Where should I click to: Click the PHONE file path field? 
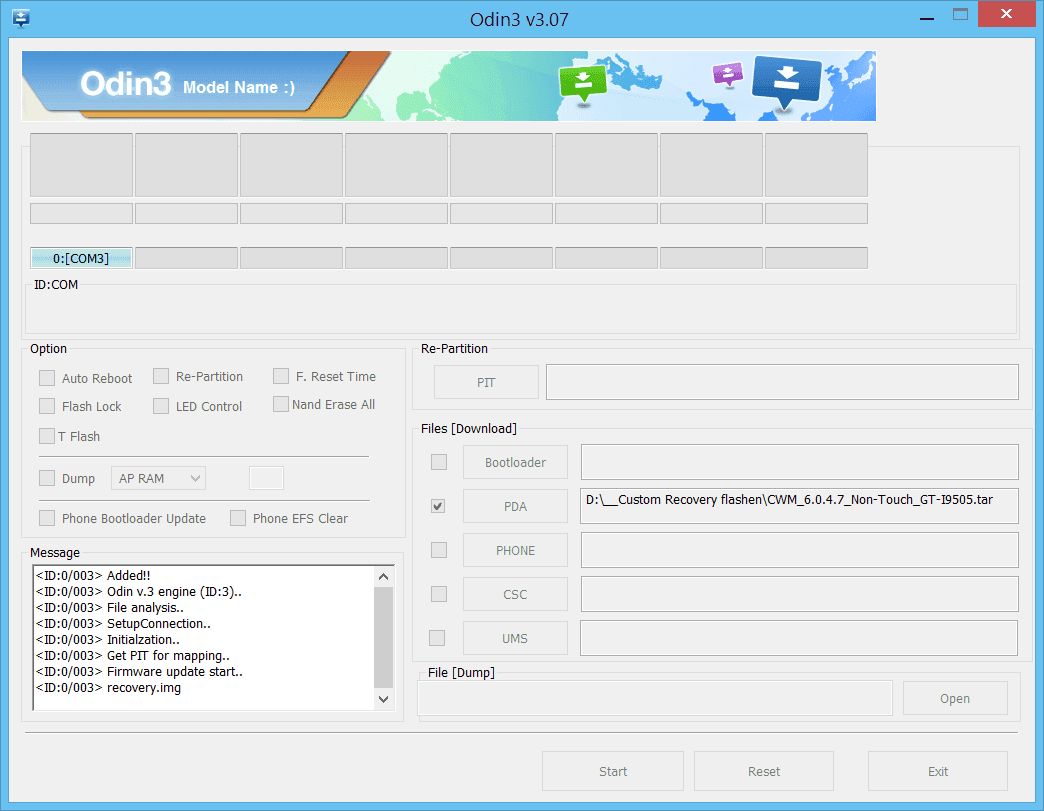[800, 550]
